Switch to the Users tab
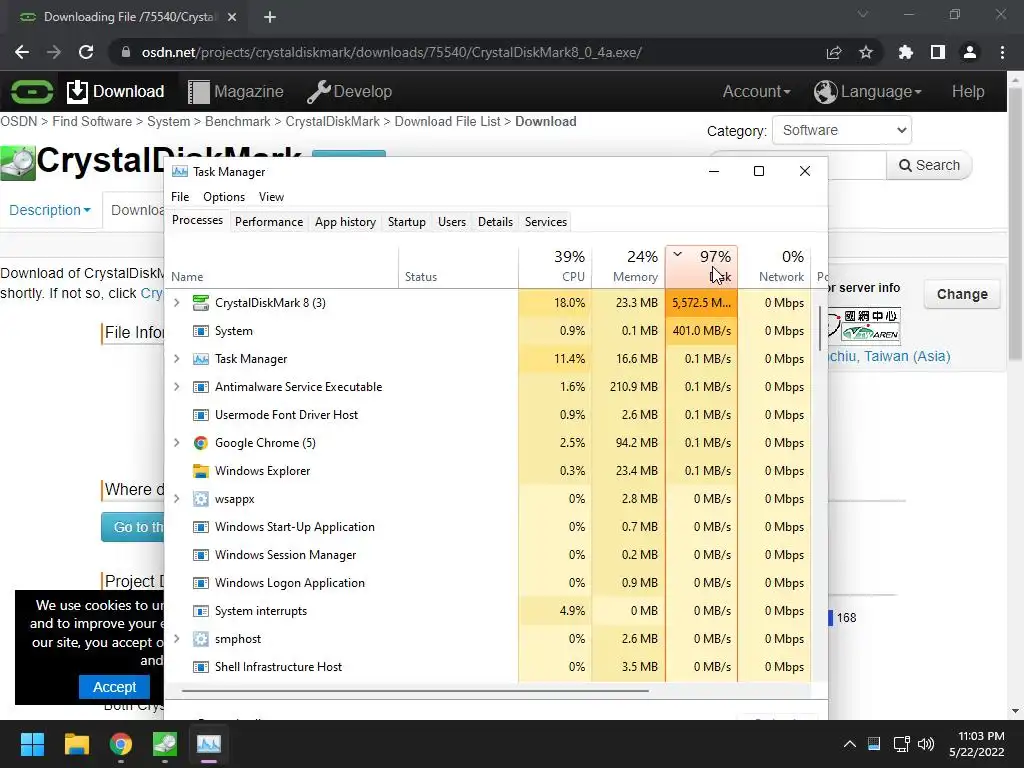This screenshot has width=1024, height=768. tap(452, 222)
